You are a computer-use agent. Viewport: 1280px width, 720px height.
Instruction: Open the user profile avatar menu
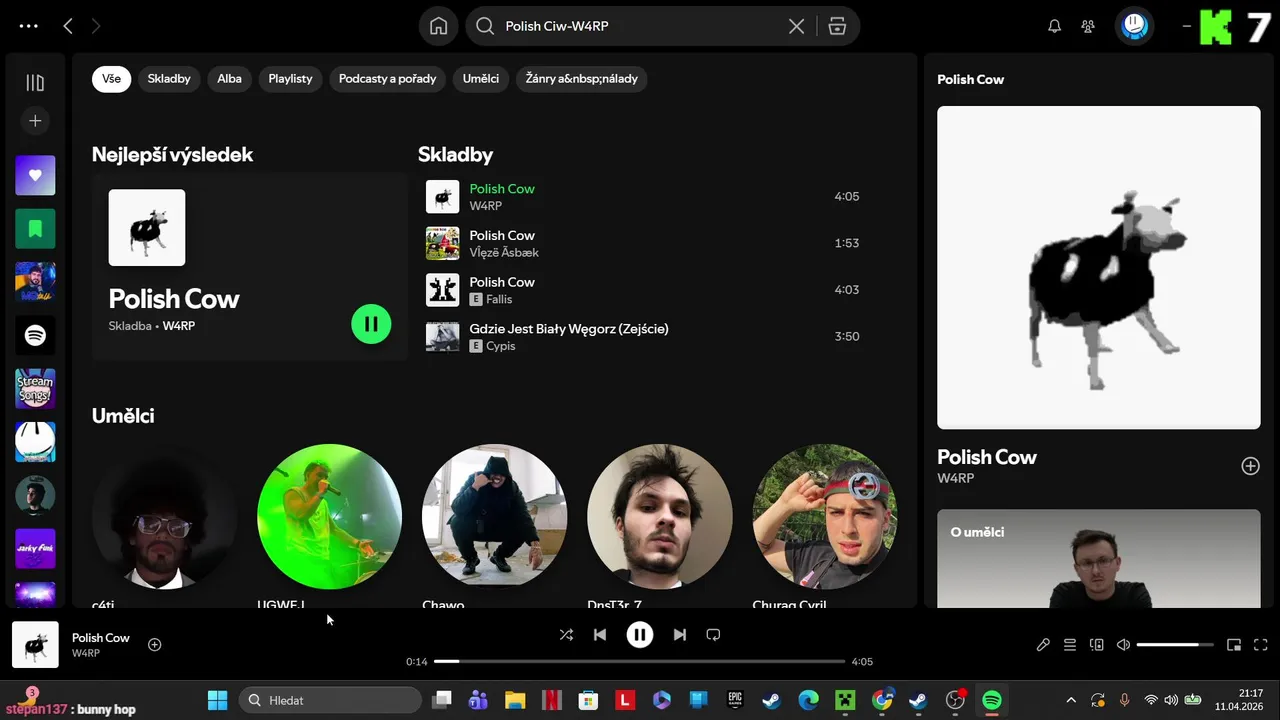[x=1135, y=26]
